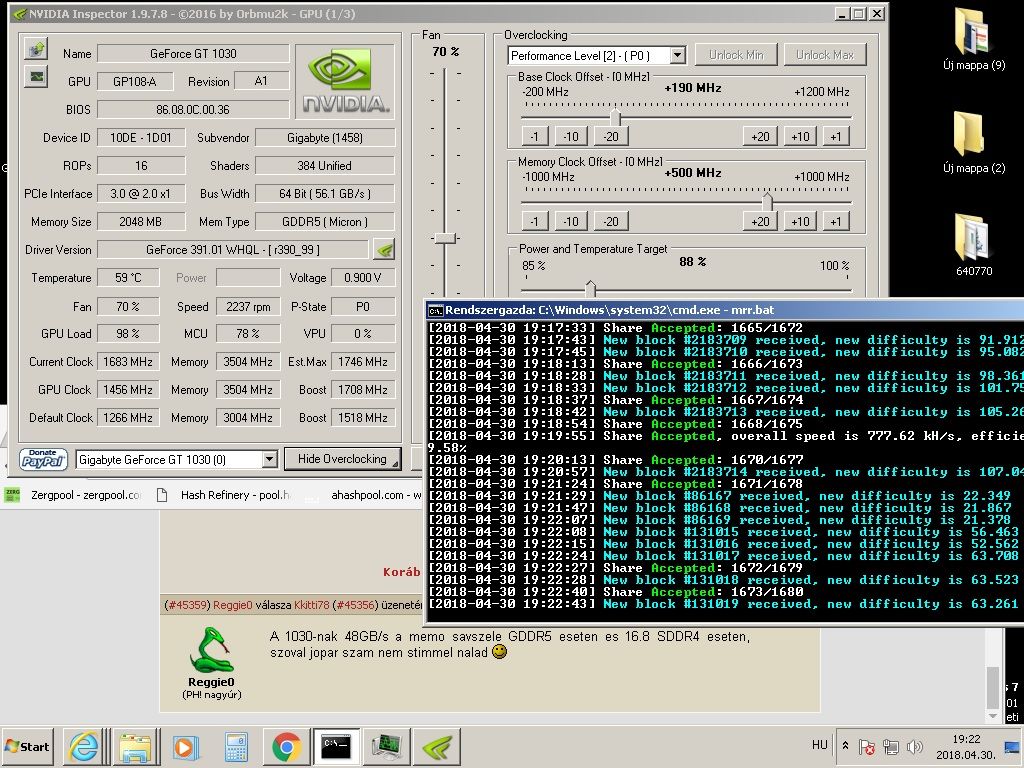Click Zergpool browser tab

[72, 495]
